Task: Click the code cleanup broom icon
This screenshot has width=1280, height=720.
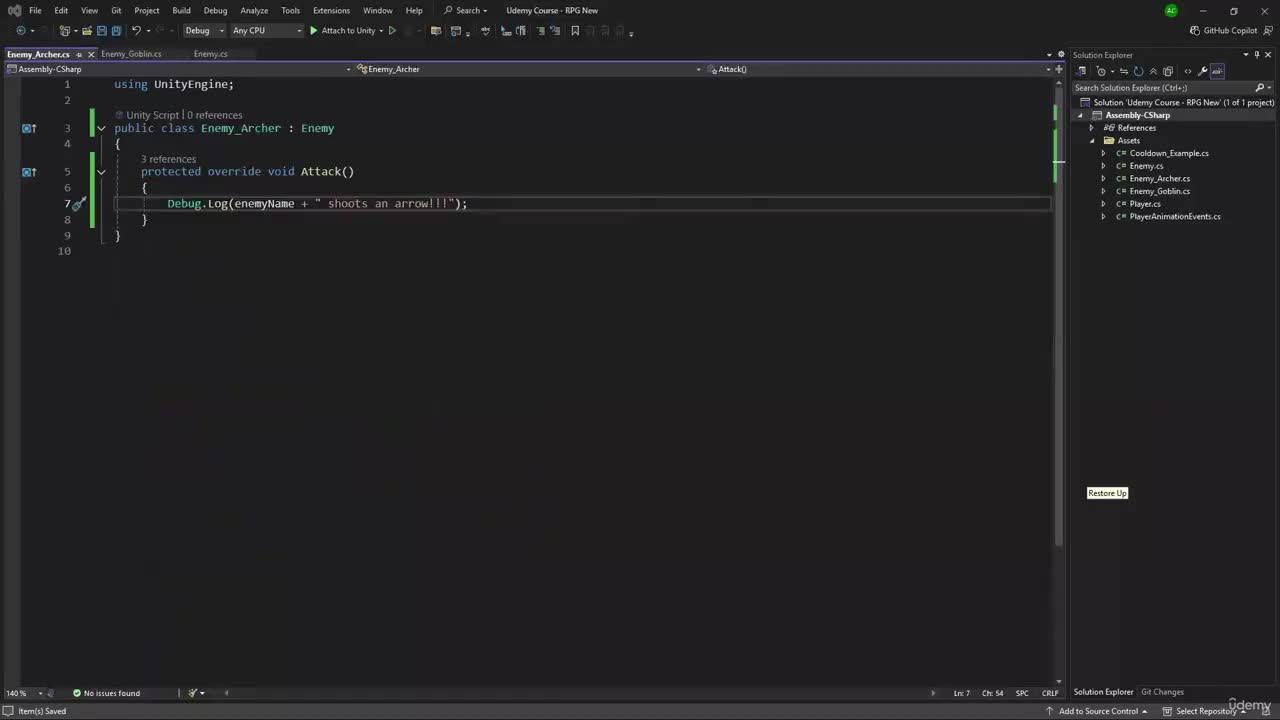Action: click(x=194, y=693)
